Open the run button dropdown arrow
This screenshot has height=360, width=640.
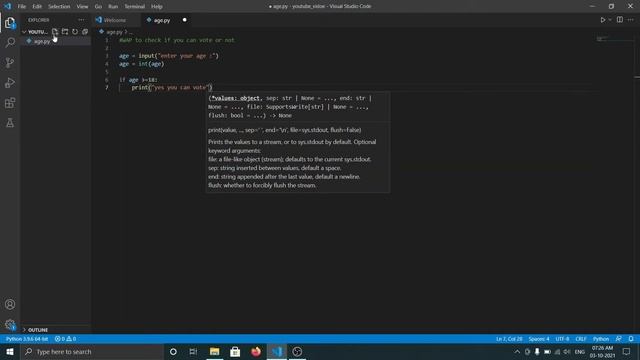point(610,20)
